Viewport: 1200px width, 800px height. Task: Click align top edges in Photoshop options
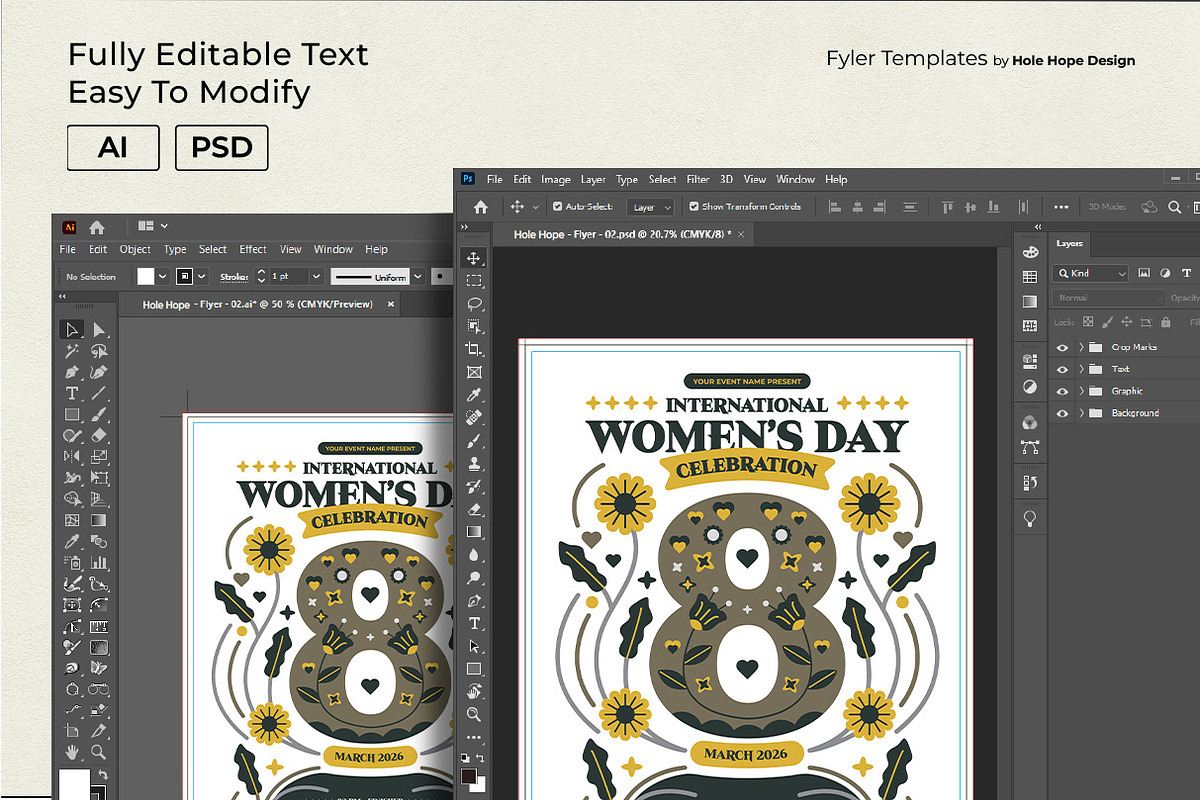pyautogui.click(x=947, y=207)
